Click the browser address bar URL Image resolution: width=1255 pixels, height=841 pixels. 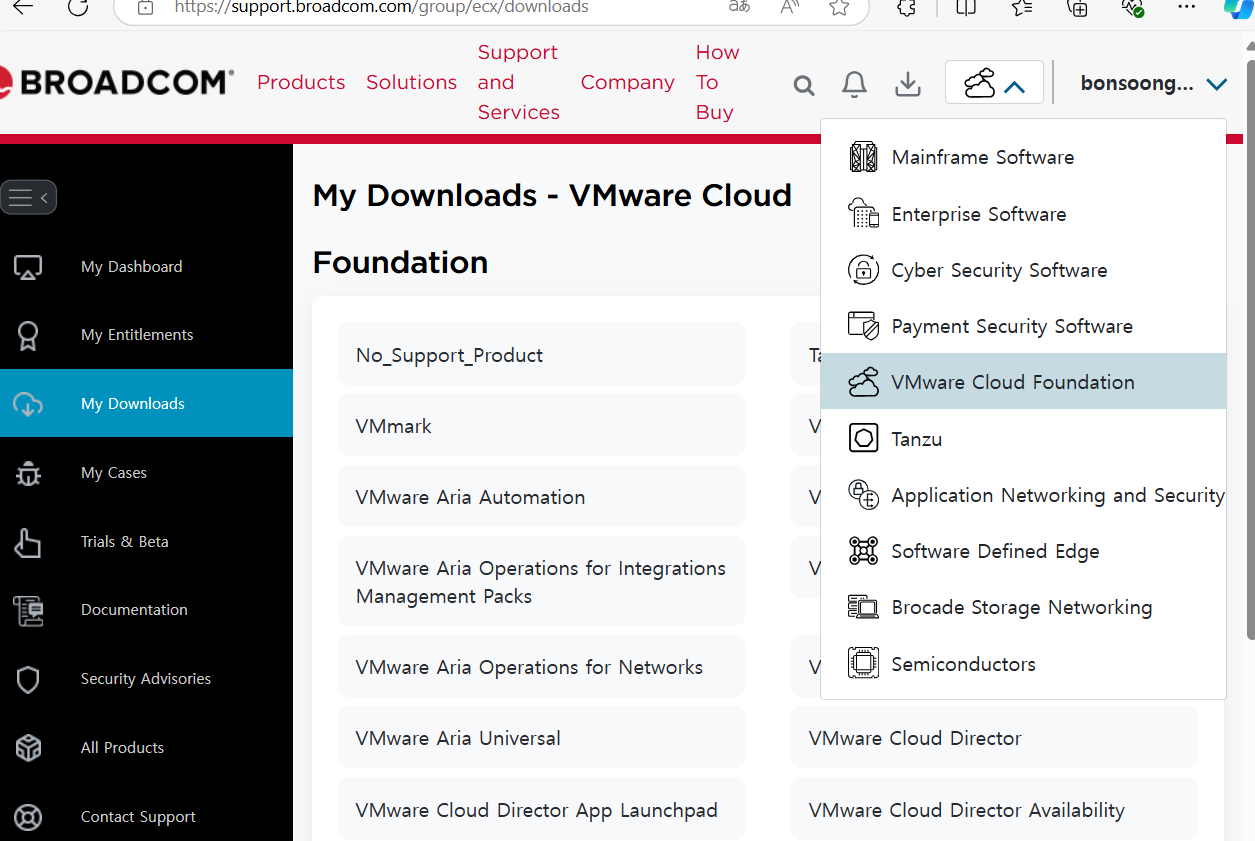[381, 7]
